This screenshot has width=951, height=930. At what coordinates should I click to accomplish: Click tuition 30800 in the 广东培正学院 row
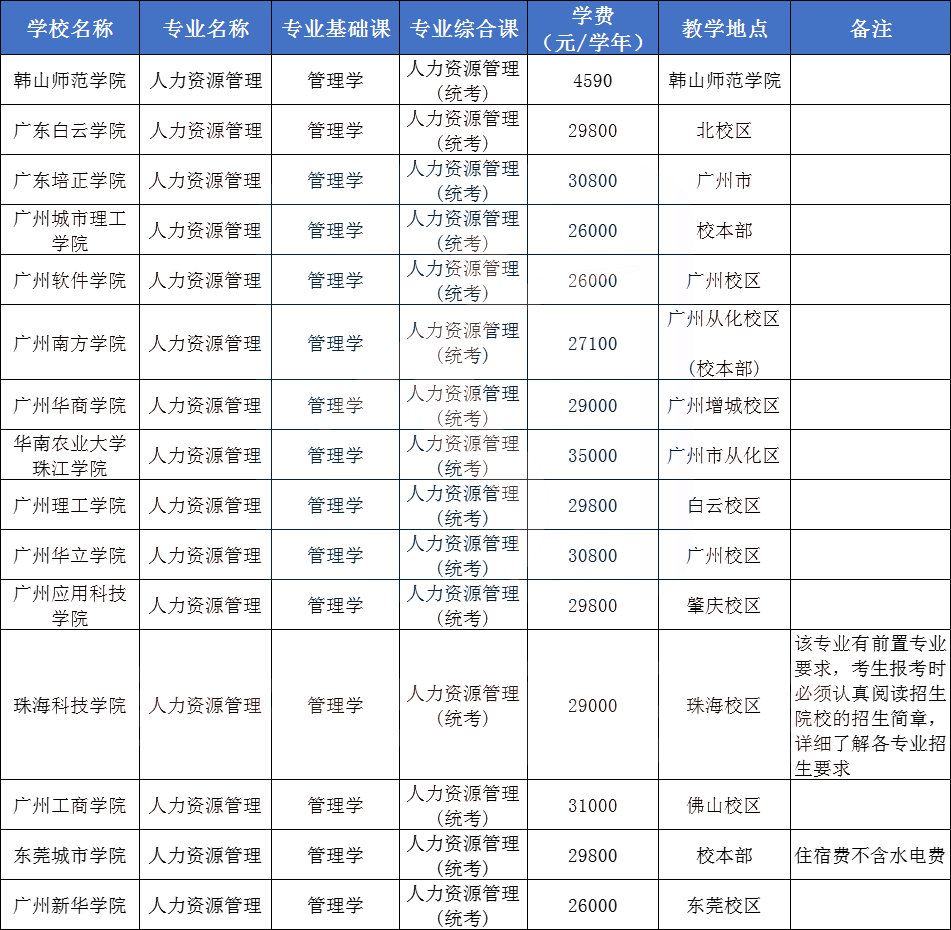tap(593, 180)
